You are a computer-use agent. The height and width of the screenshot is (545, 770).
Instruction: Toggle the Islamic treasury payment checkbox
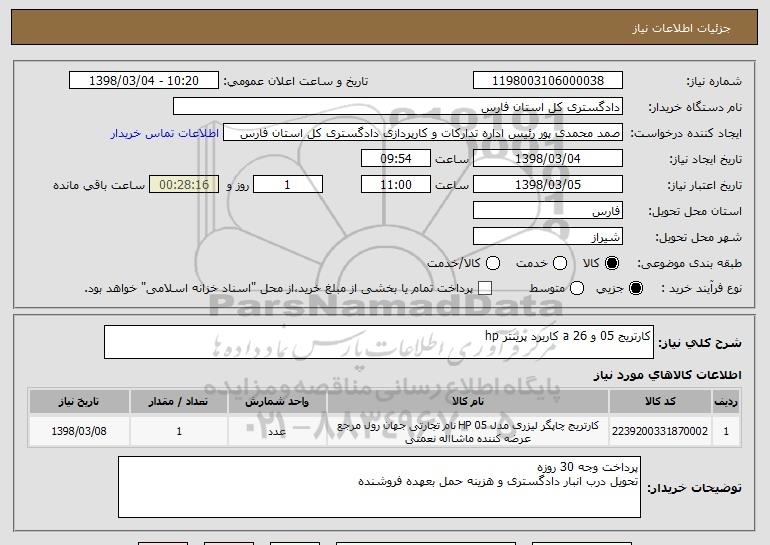coord(485,288)
